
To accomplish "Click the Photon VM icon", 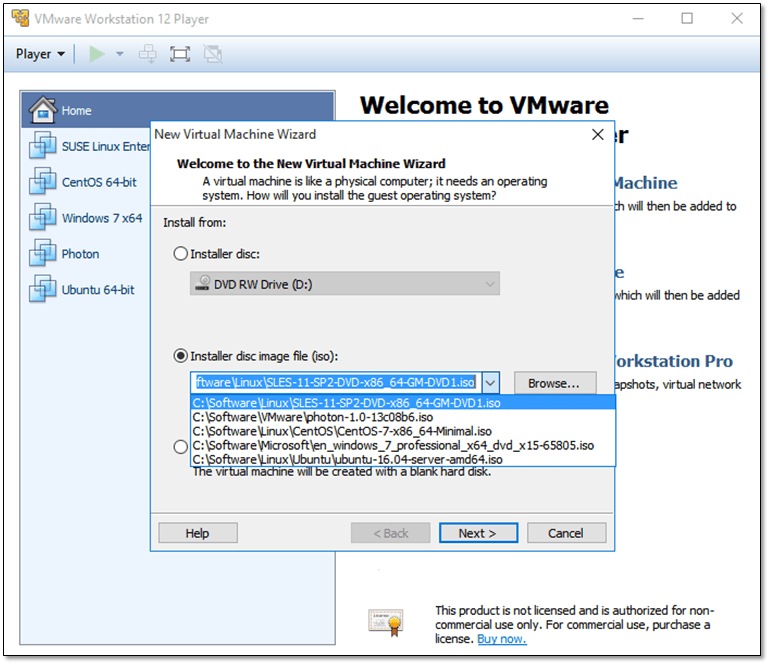I will pos(42,252).
